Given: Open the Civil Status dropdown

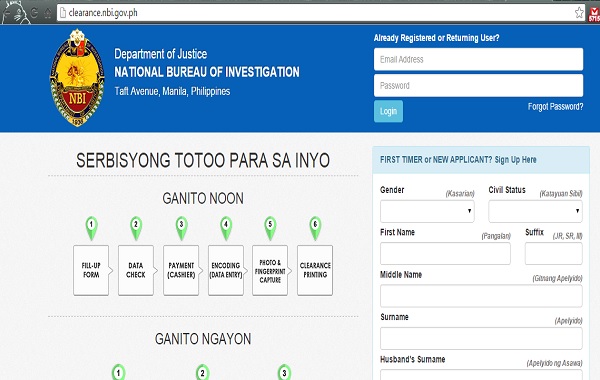Looking at the screenshot, I should [535, 211].
